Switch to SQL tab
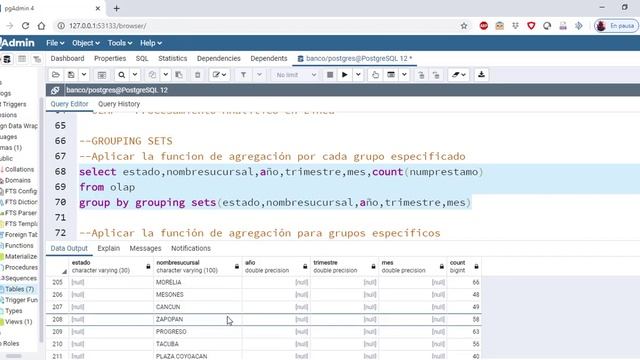The image size is (640, 360). click(x=142, y=58)
